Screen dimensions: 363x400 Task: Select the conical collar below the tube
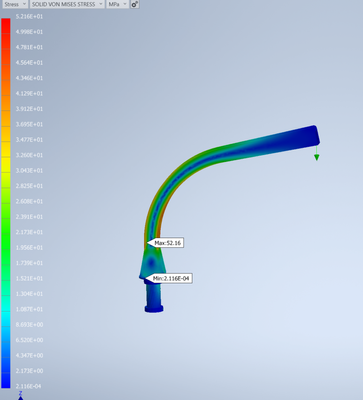click(152, 264)
